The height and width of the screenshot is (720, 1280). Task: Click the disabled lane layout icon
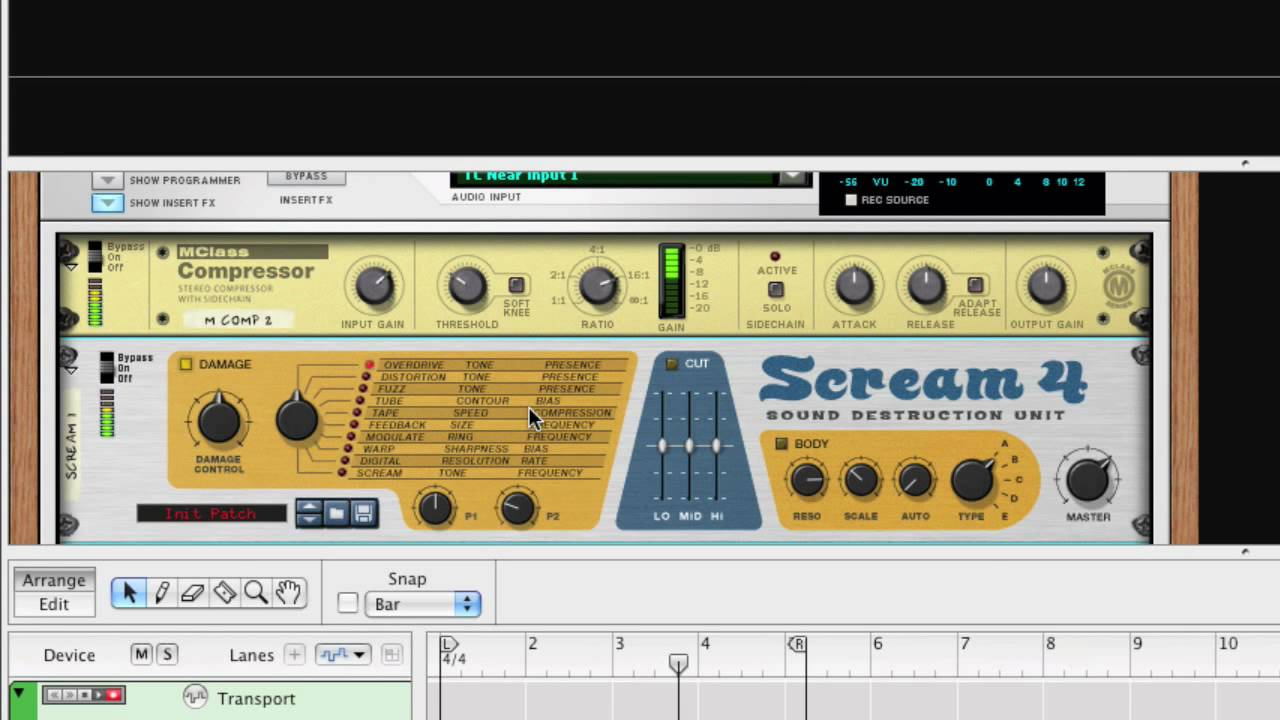click(x=391, y=655)
